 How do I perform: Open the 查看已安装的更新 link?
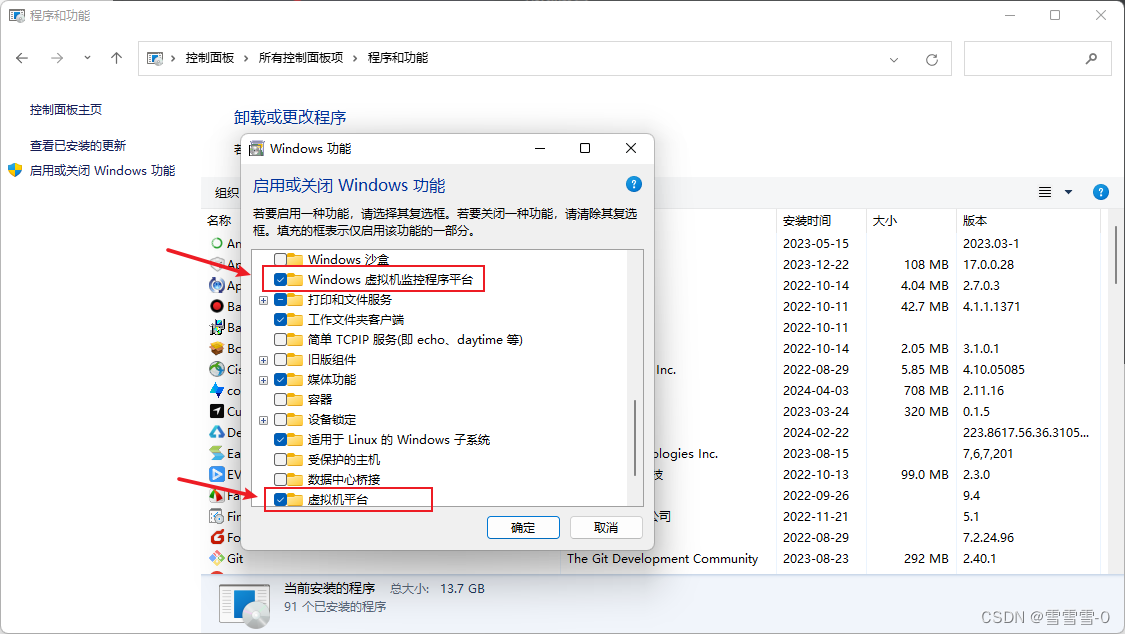click(77, 146)
